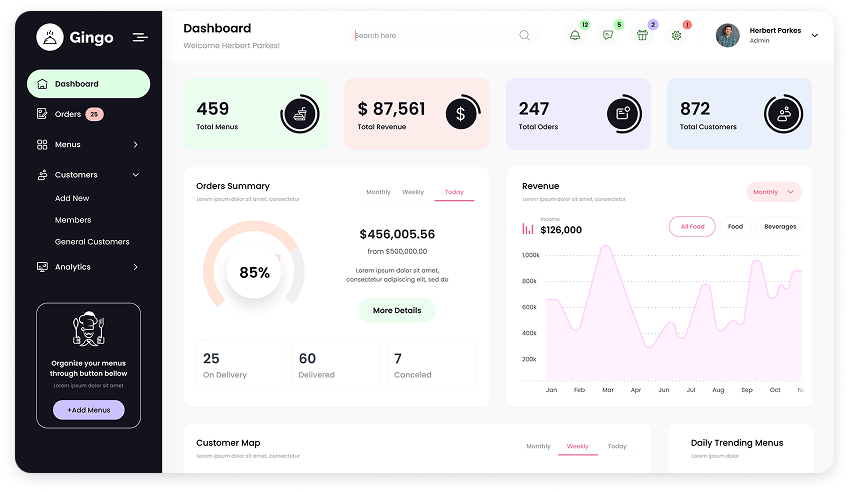849x492 pixels.
Task: Select the Dashboard sidebar item
Action: pos(88,84)
